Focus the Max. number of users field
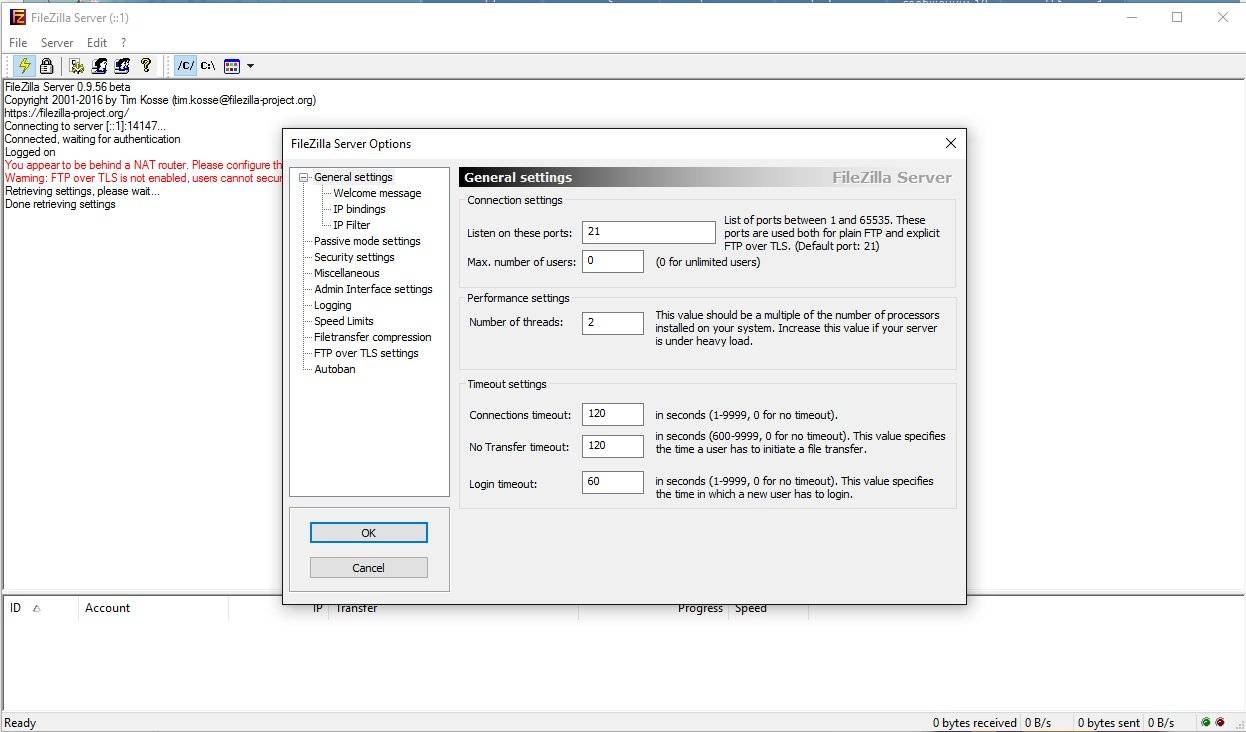This screenshot has width=1246, height=732. point(613,262)
